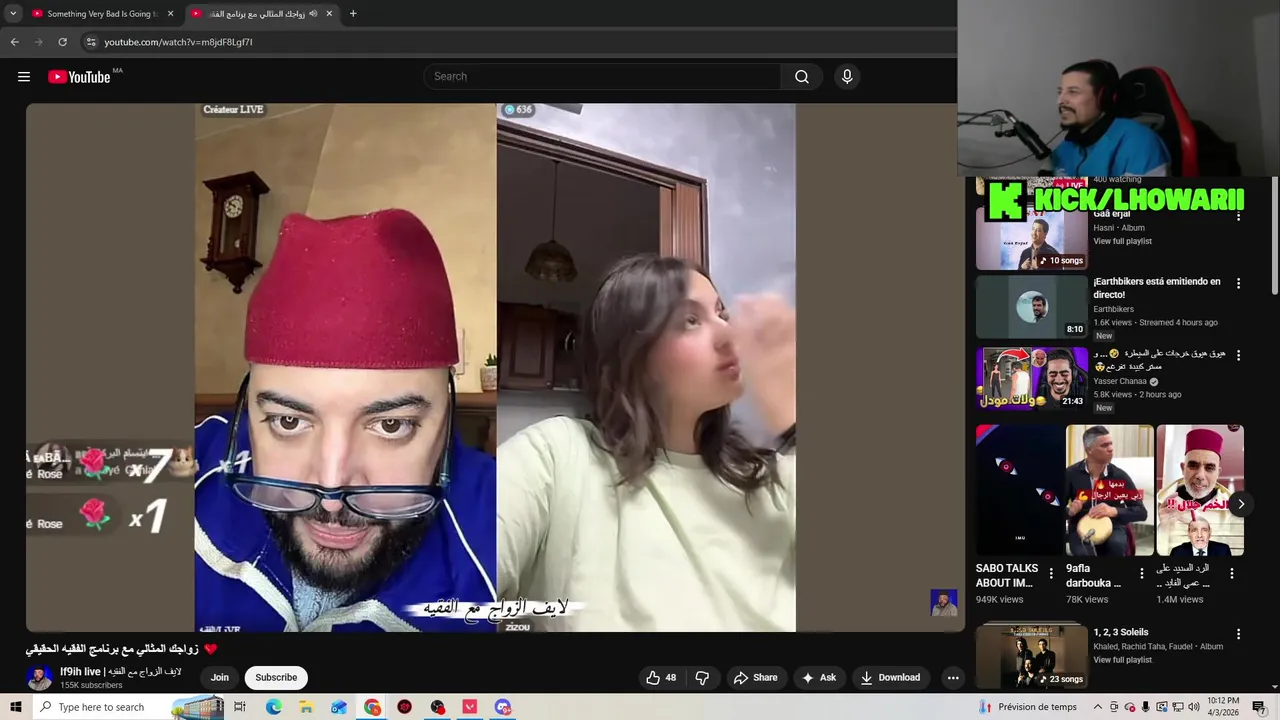Image resolution: width=1280 pixels, height=720 pixels.
Task: Go to the YouTube home logo
Action: click(79, 77)
